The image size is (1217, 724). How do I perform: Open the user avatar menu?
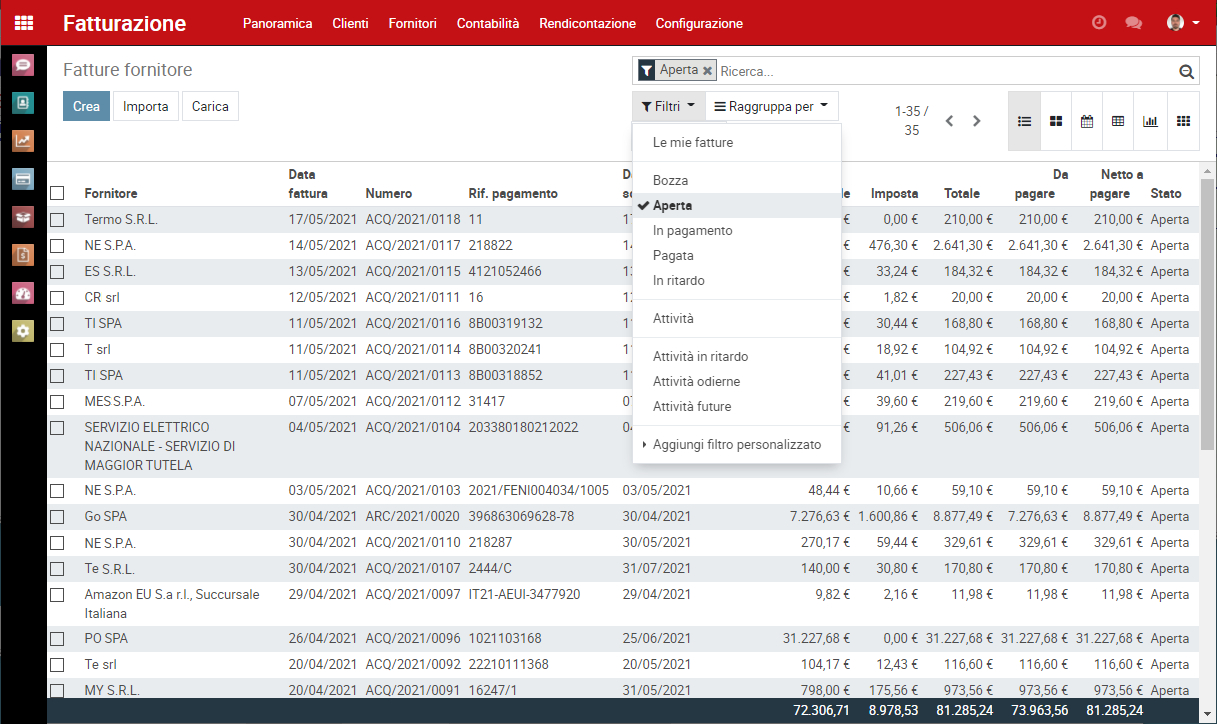(1183, 23)
